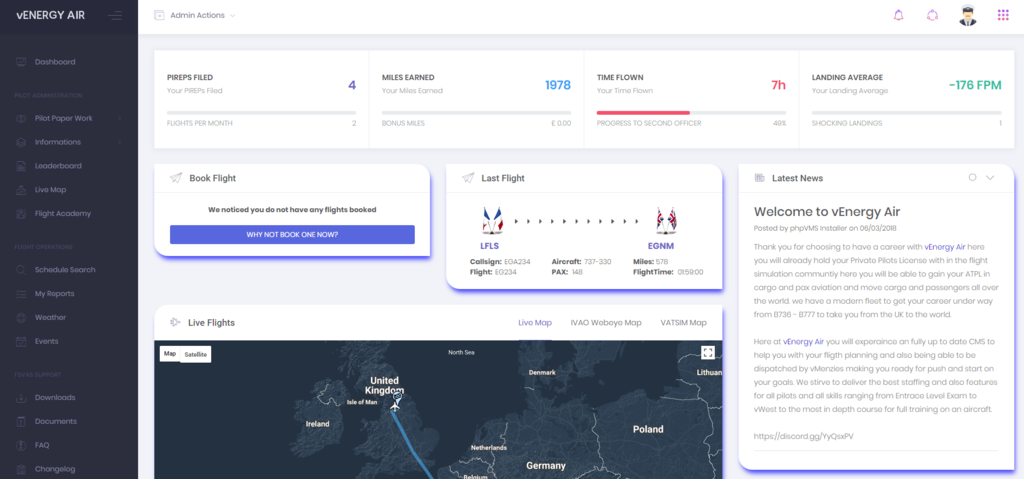Open Schedule Search in the sidebar
Viewport: 1024px width, 479px height.
(65, 269)
